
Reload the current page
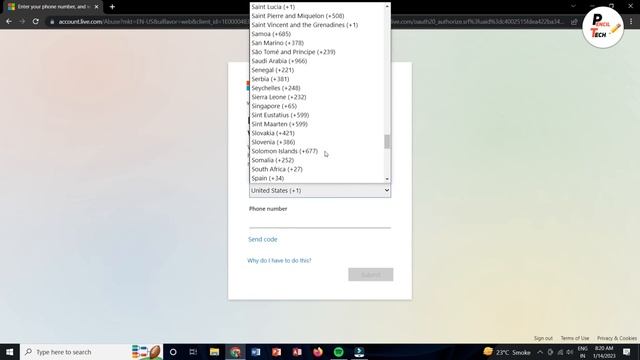click(36, 21)
